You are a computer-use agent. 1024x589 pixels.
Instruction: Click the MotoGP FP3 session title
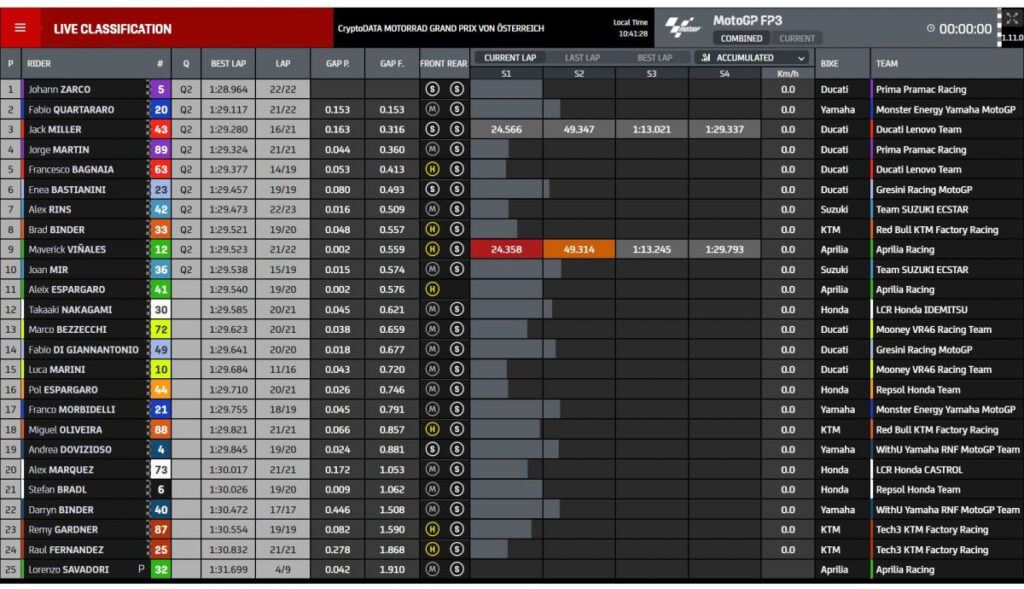[747, 20]
